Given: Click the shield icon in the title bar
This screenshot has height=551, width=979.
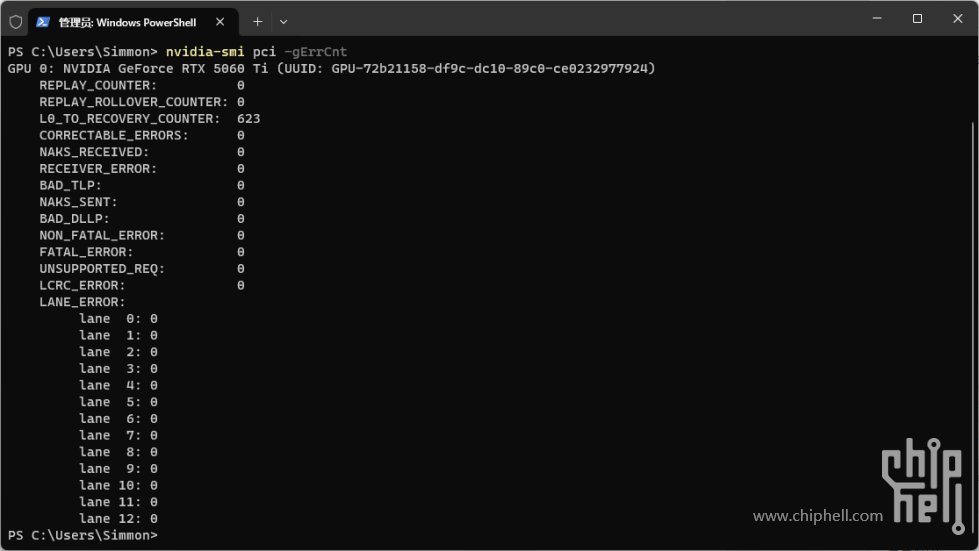Looking at the screenshot, I should point(16,22).
